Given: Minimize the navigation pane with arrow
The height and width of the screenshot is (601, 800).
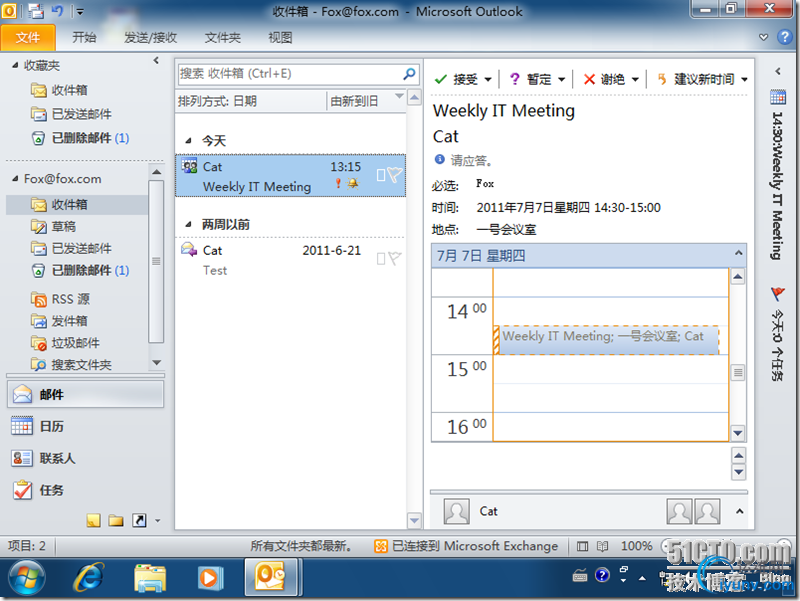Looking at the screenshot, I should tap(156, 61).
